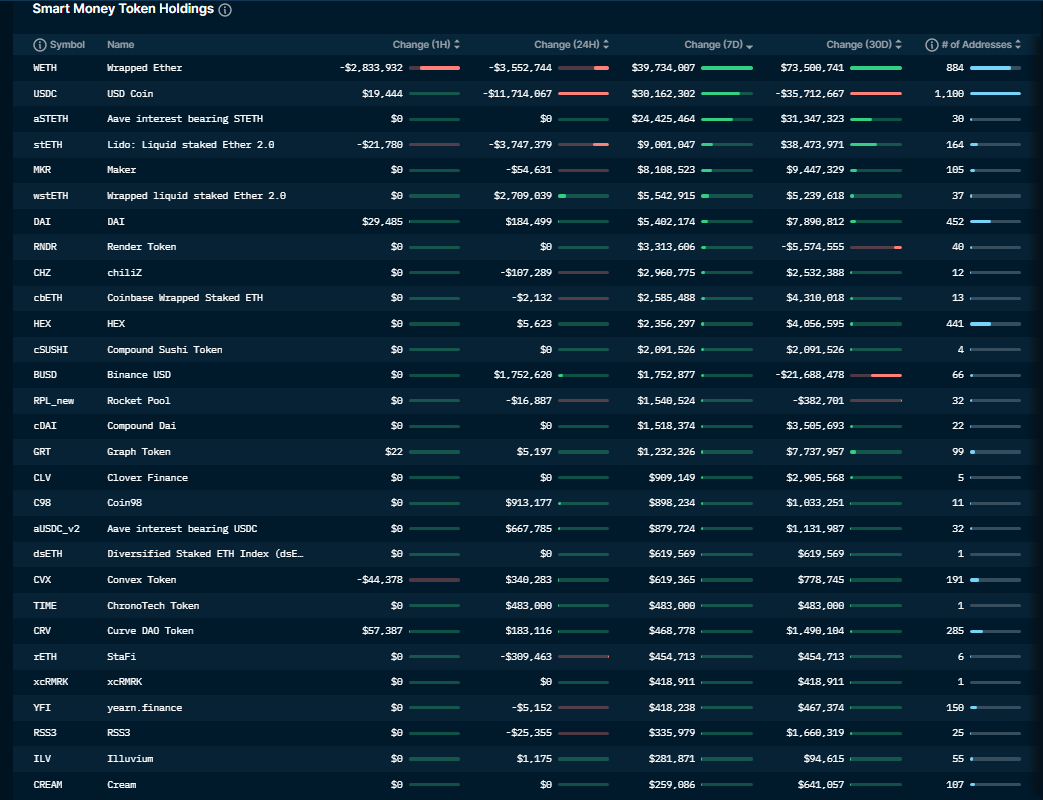
Task: Select Compound Sushi Token name
Action: (165, 350)
